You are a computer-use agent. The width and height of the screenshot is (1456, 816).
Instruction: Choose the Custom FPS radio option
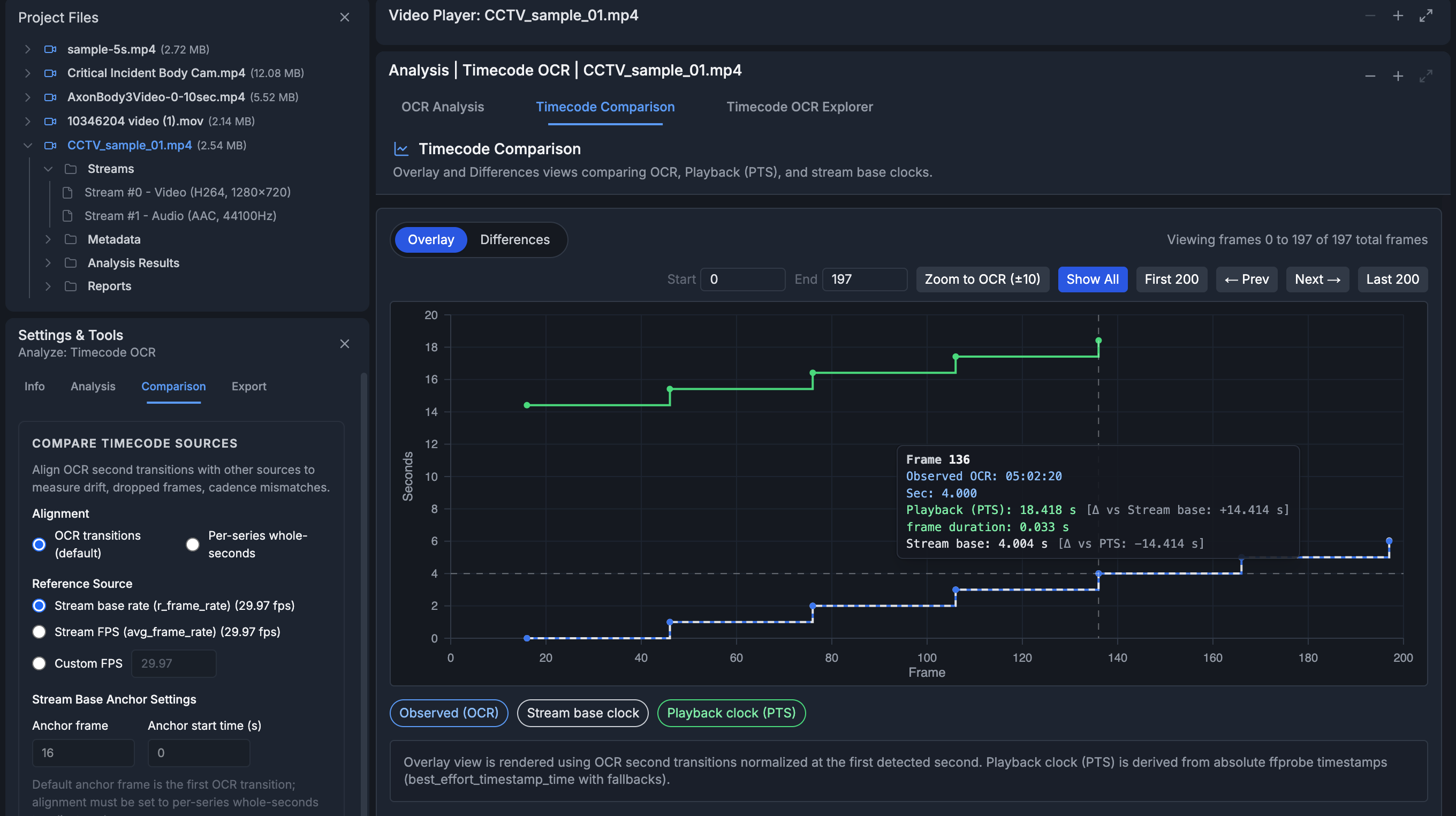click(39, 663)
